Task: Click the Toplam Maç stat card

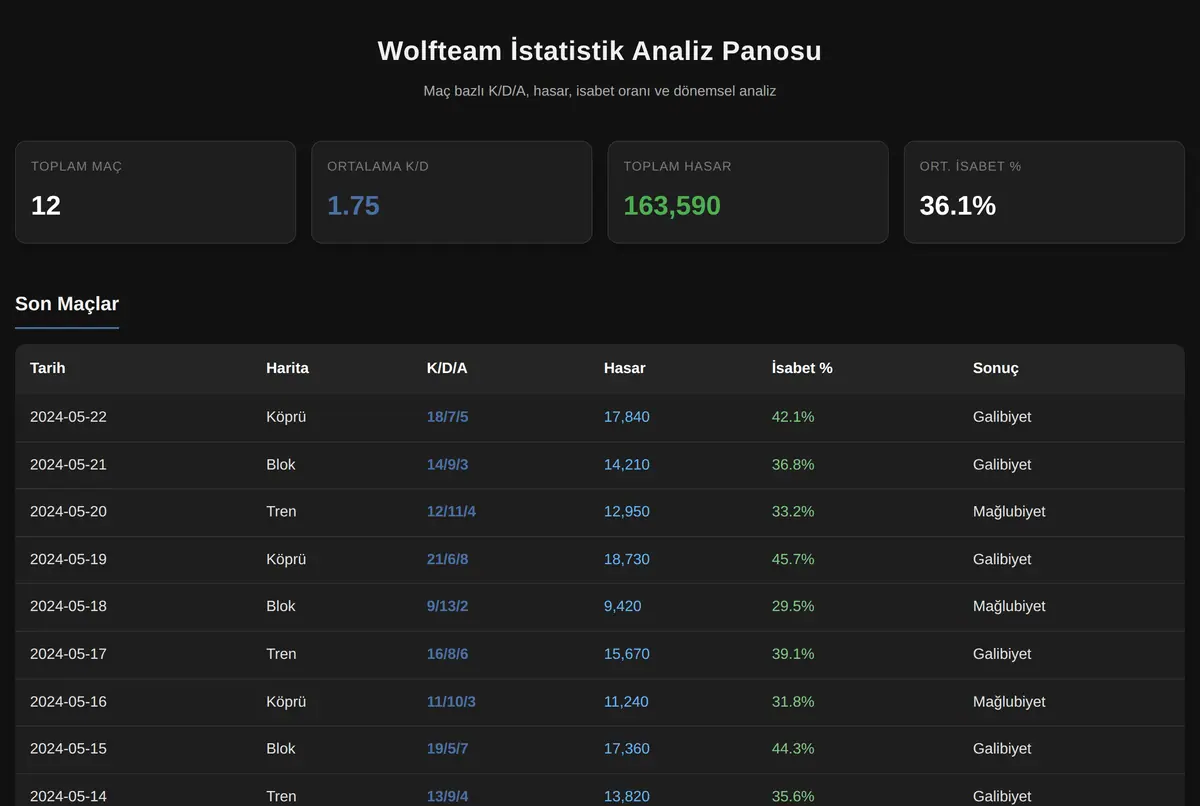Action: click(x=155, y=192)
